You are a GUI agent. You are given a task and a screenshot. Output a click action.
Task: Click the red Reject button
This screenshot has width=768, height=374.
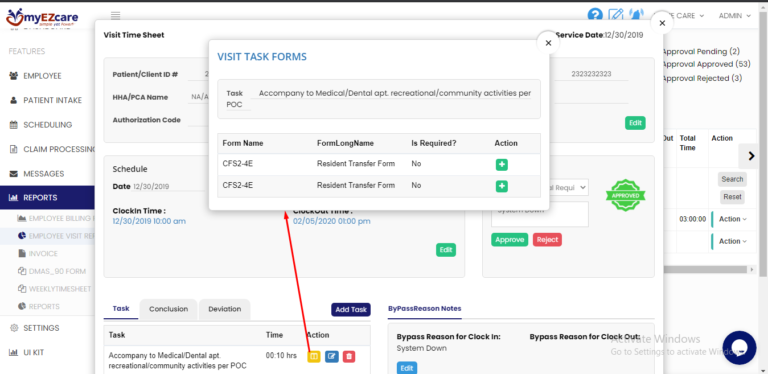pos(547,240)
